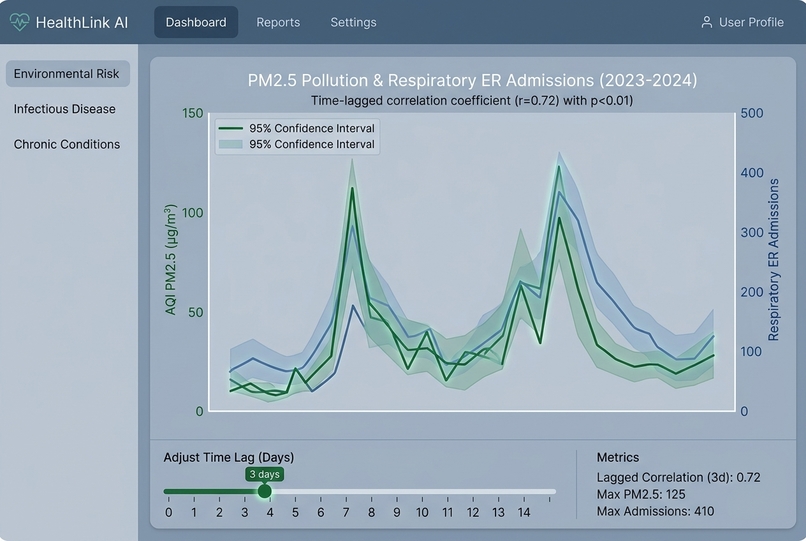
Task: Click the time lag slider handle
Action: tap(264, 491)
